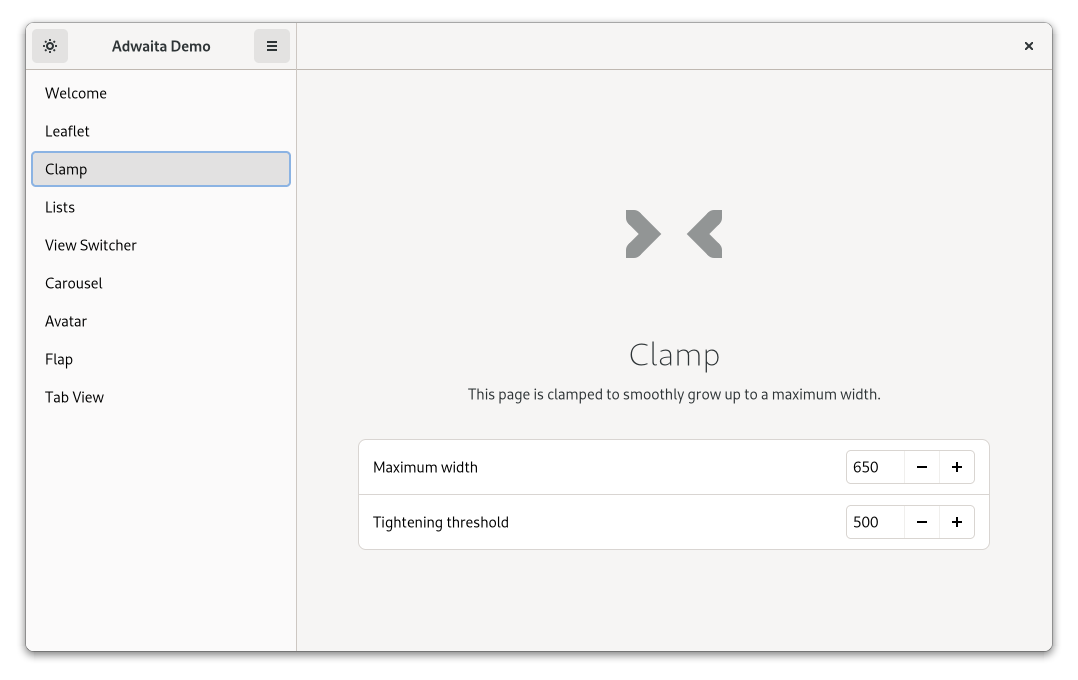
Task: Click the Clamp arrows icon
Action: point(674,234)
